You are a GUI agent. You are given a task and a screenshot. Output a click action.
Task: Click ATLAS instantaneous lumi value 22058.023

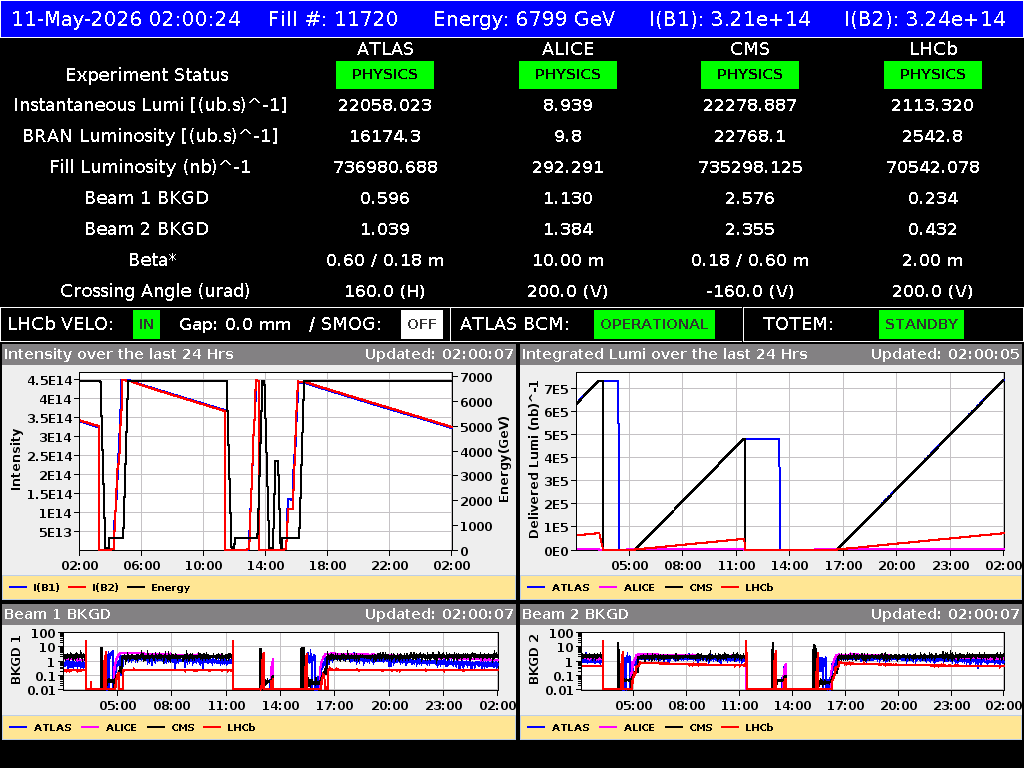[x=385, y=105]
